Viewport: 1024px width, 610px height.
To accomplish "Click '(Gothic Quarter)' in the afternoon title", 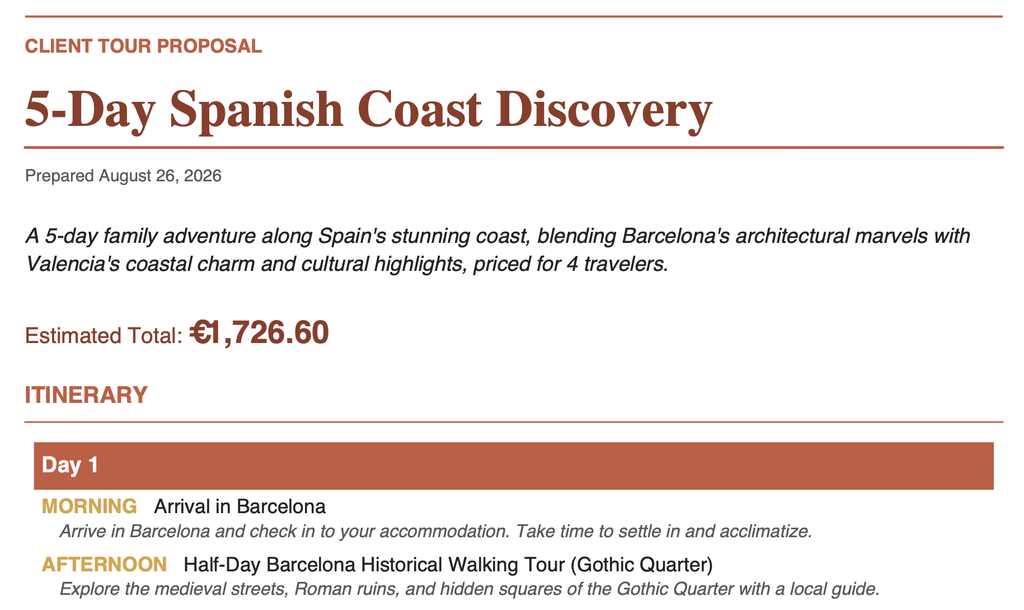I will coord(641,564).
